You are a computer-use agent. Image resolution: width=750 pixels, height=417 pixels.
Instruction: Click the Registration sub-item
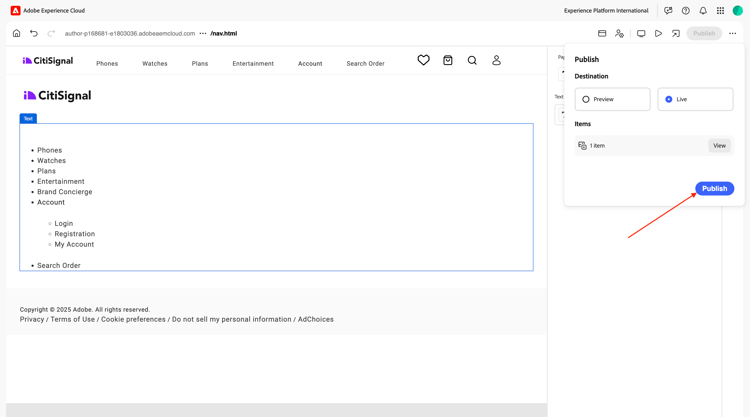click(x=75, y=234)
